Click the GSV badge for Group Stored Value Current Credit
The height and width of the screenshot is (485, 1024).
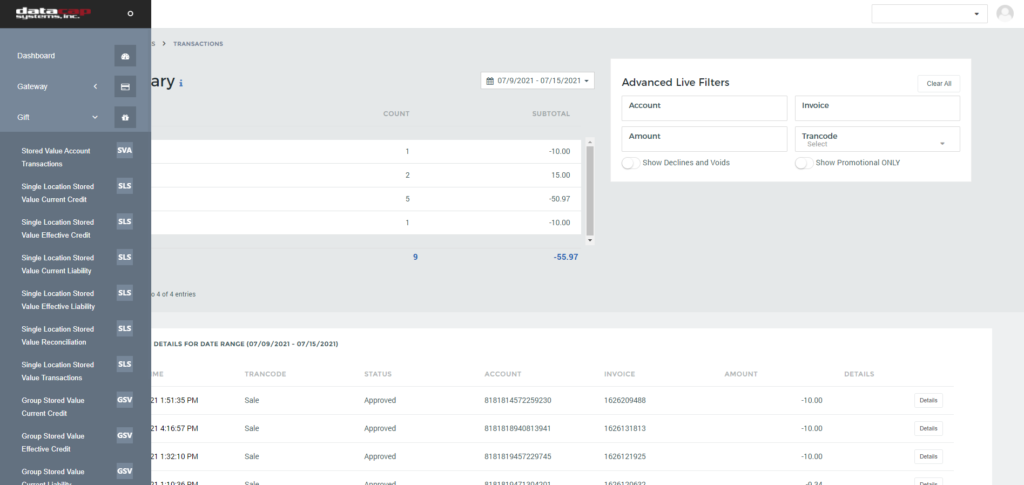125,400
